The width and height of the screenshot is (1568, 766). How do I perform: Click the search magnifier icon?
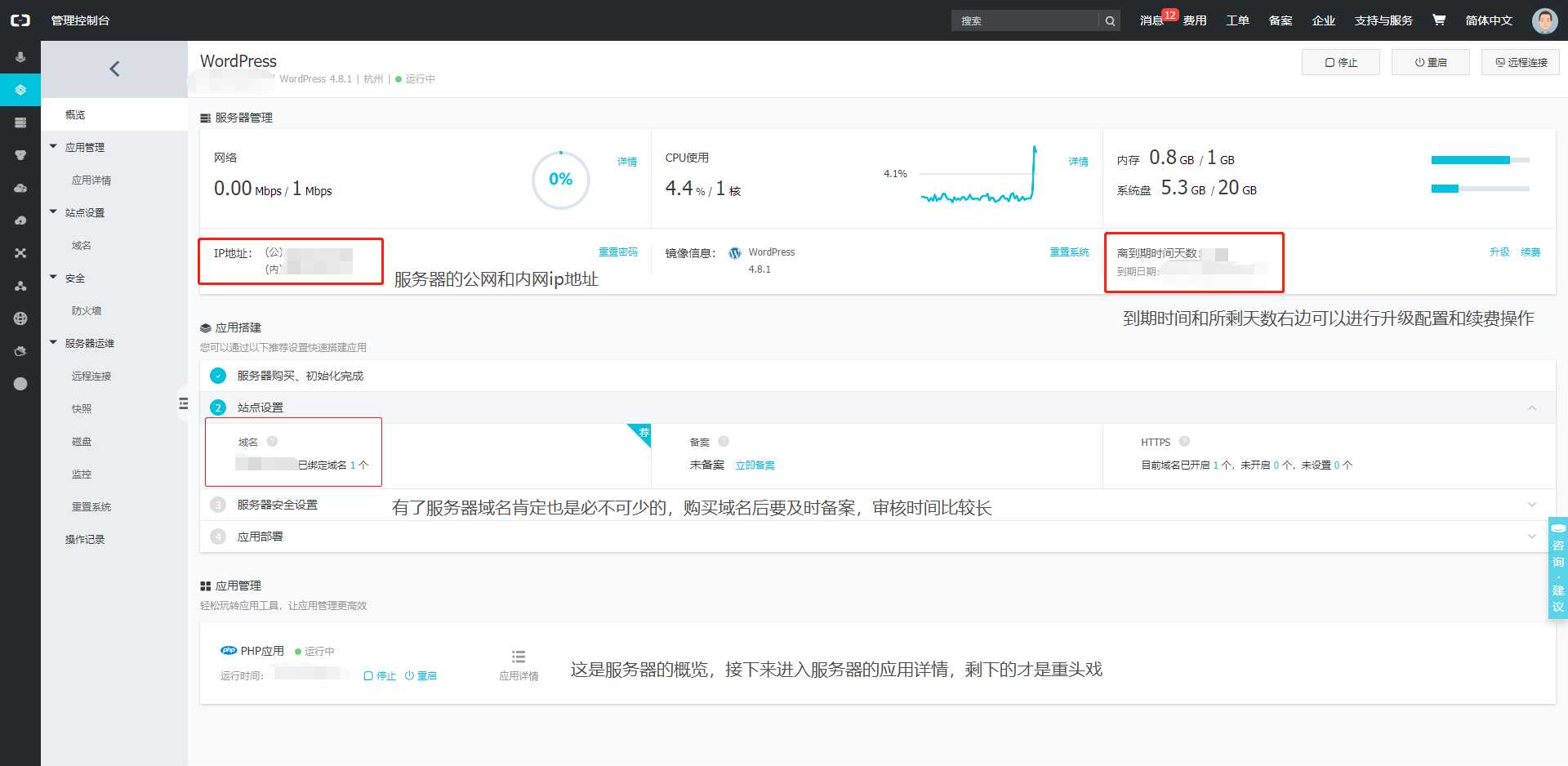point(1110,21)
